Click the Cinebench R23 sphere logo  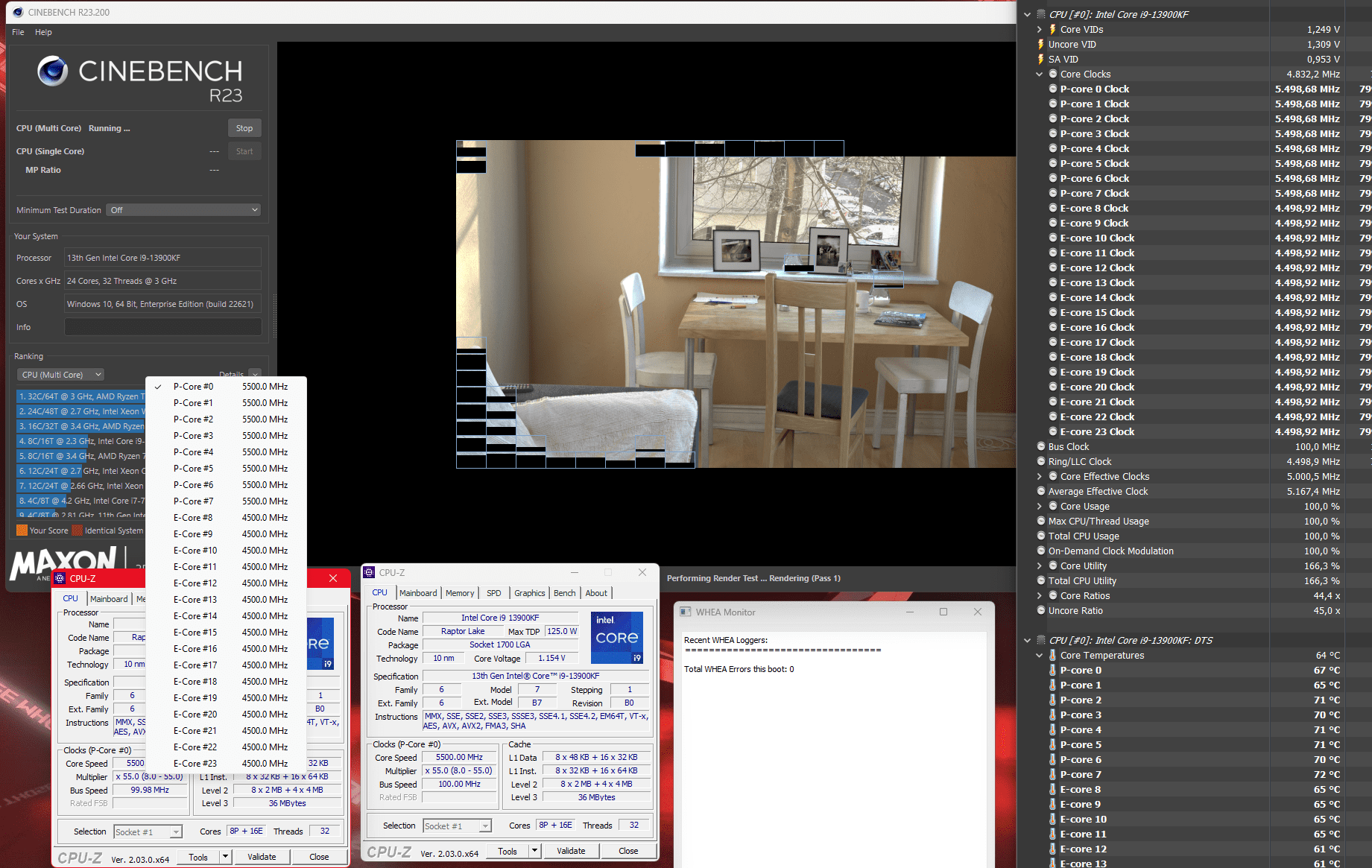(53, 71)
